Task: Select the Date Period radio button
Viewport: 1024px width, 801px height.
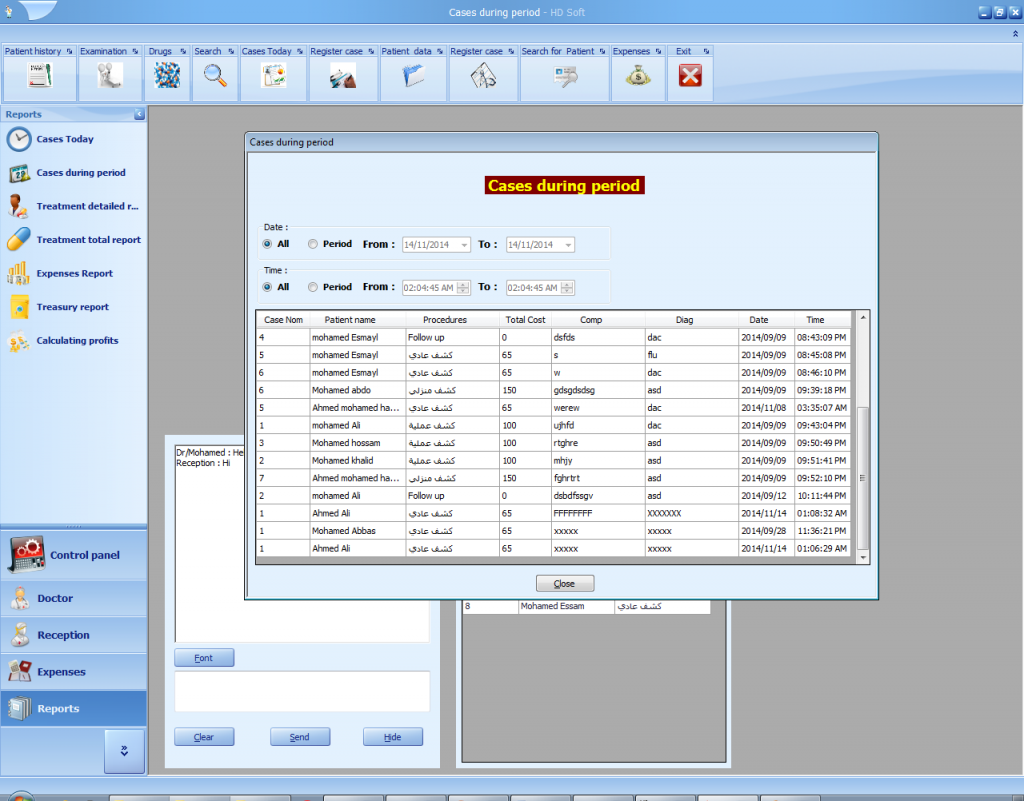Action: [x=313, y=244]
